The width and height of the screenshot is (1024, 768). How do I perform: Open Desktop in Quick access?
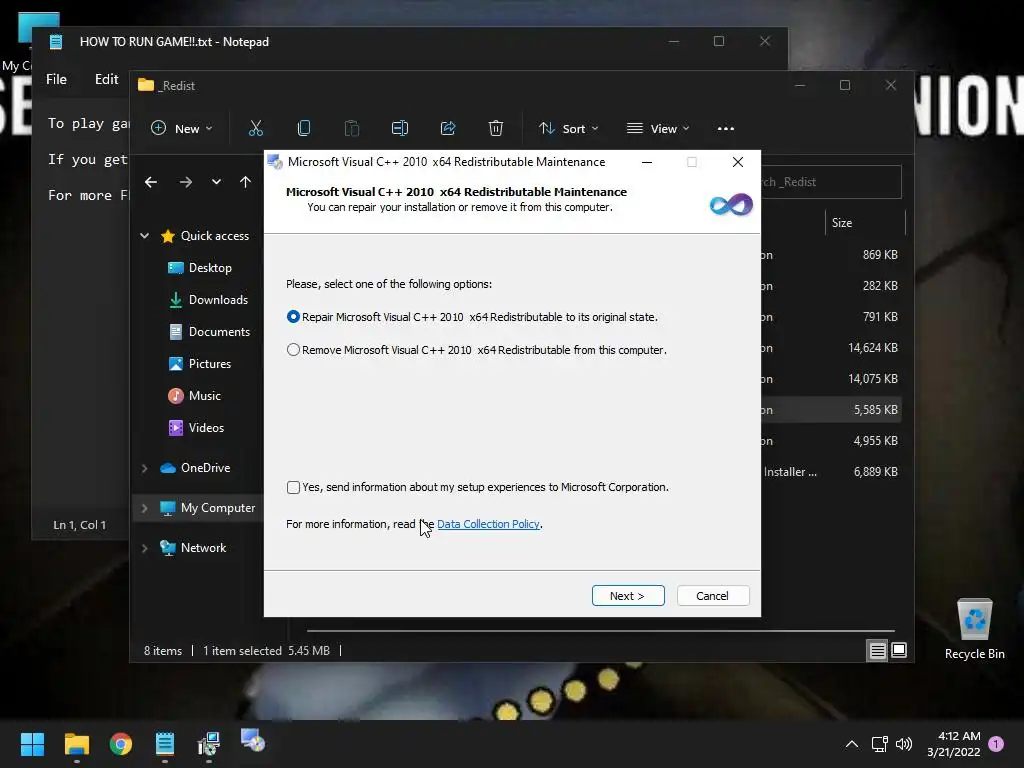tap(199, 268)
